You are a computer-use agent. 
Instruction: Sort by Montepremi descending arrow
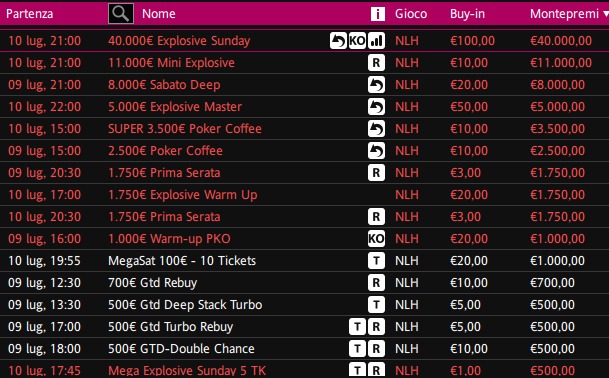[606, 14]
